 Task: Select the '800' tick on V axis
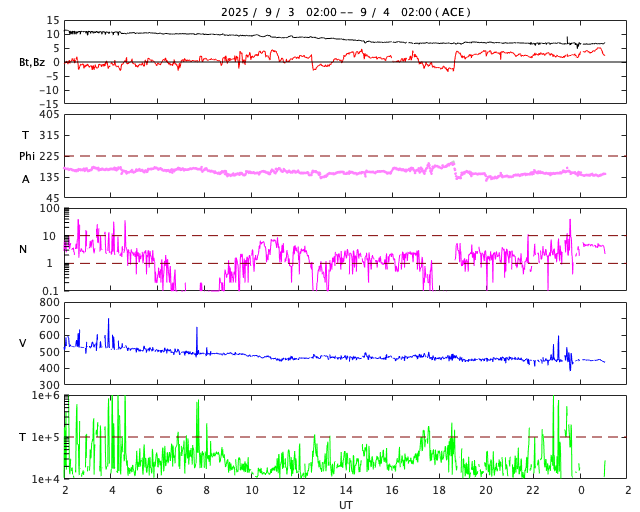click(x=49, y=303)
